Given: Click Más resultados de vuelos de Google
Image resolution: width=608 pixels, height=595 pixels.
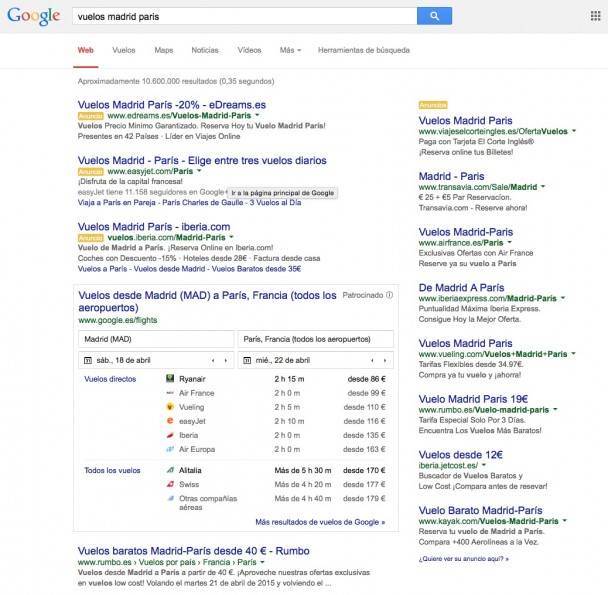Looking at the screenshot, I should [320, 522].
